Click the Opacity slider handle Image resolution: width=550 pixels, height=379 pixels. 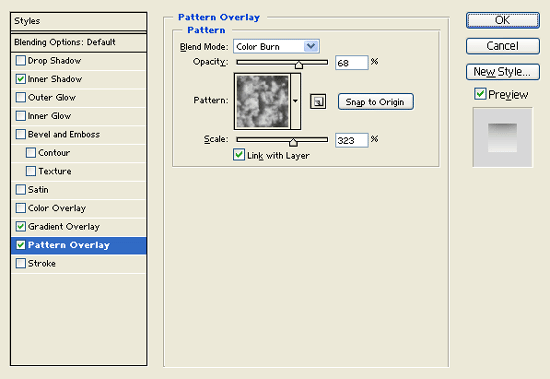pos(299,65)
